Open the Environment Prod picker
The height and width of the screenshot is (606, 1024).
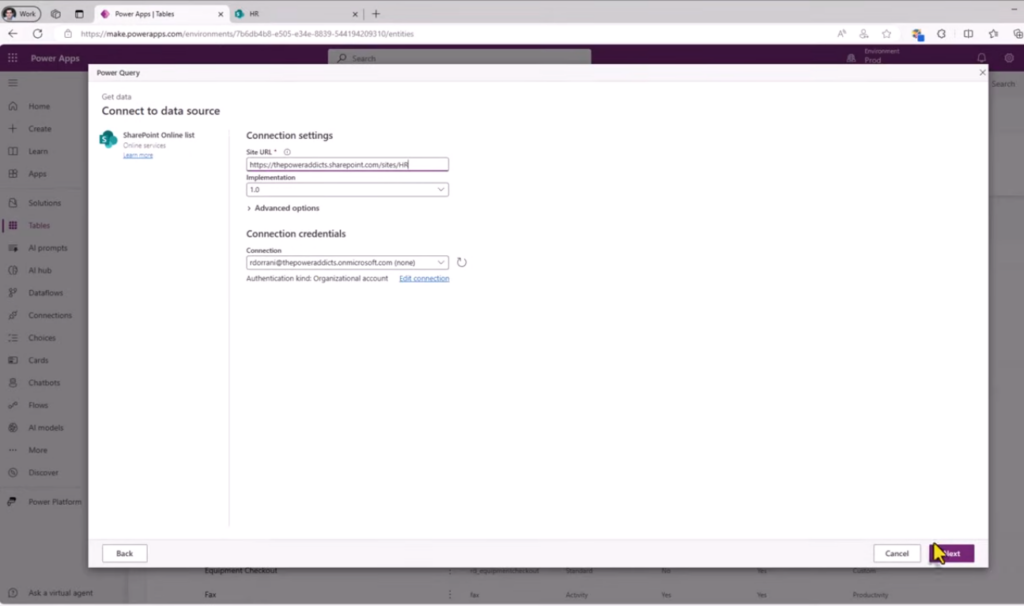point(874,56)
